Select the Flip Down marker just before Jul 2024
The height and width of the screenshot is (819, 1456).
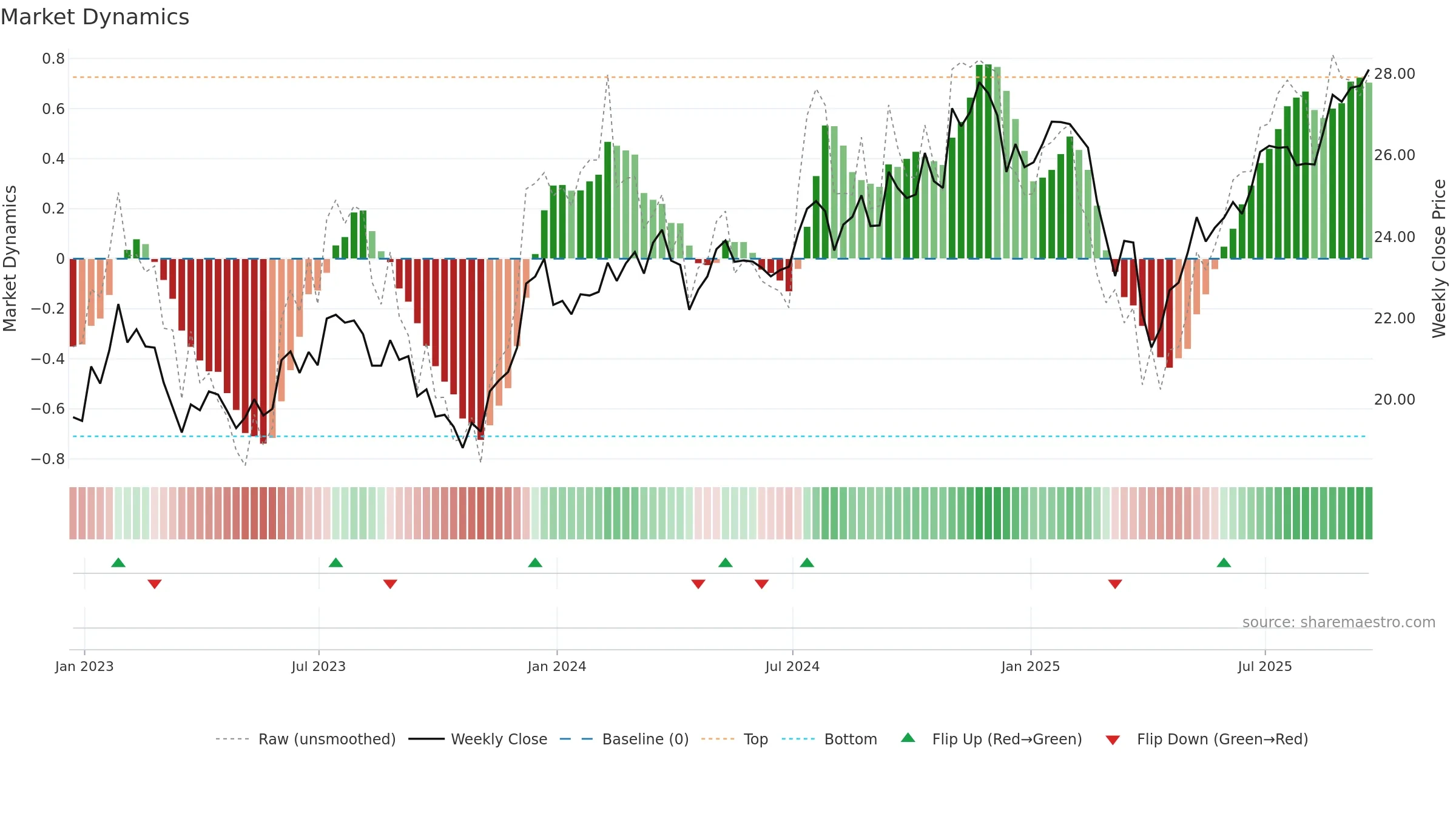click(762, 584)
